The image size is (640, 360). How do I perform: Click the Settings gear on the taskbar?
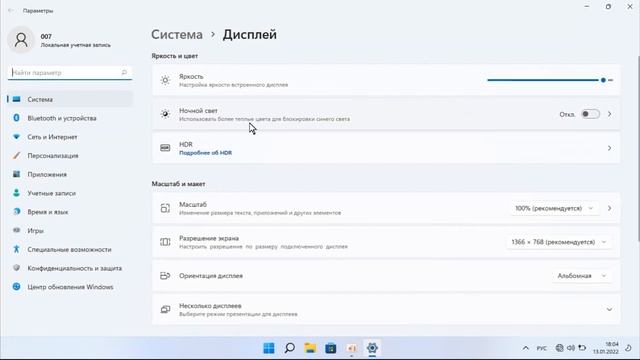[x=372, y=348]
